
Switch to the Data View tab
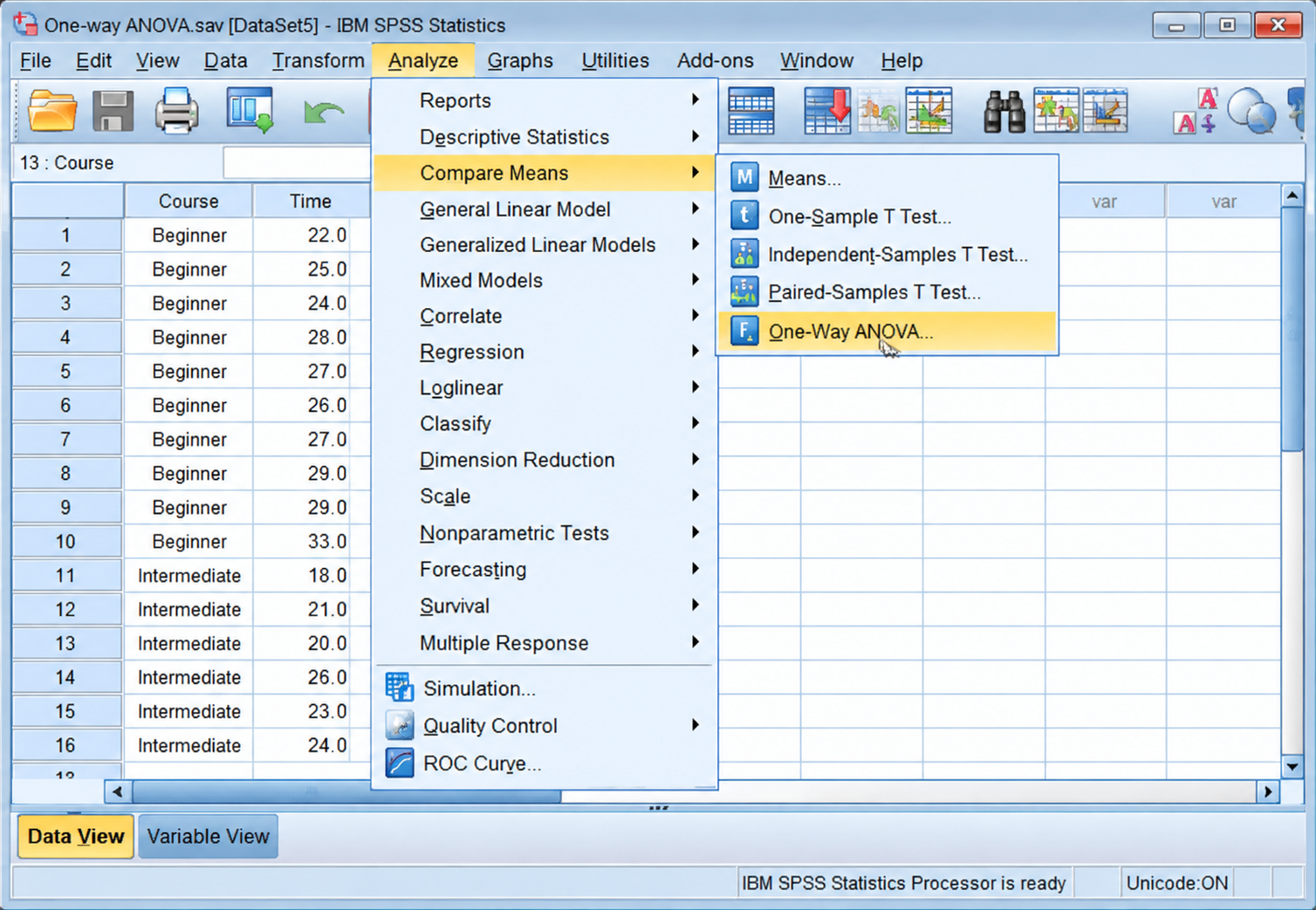tap(76, 836)
